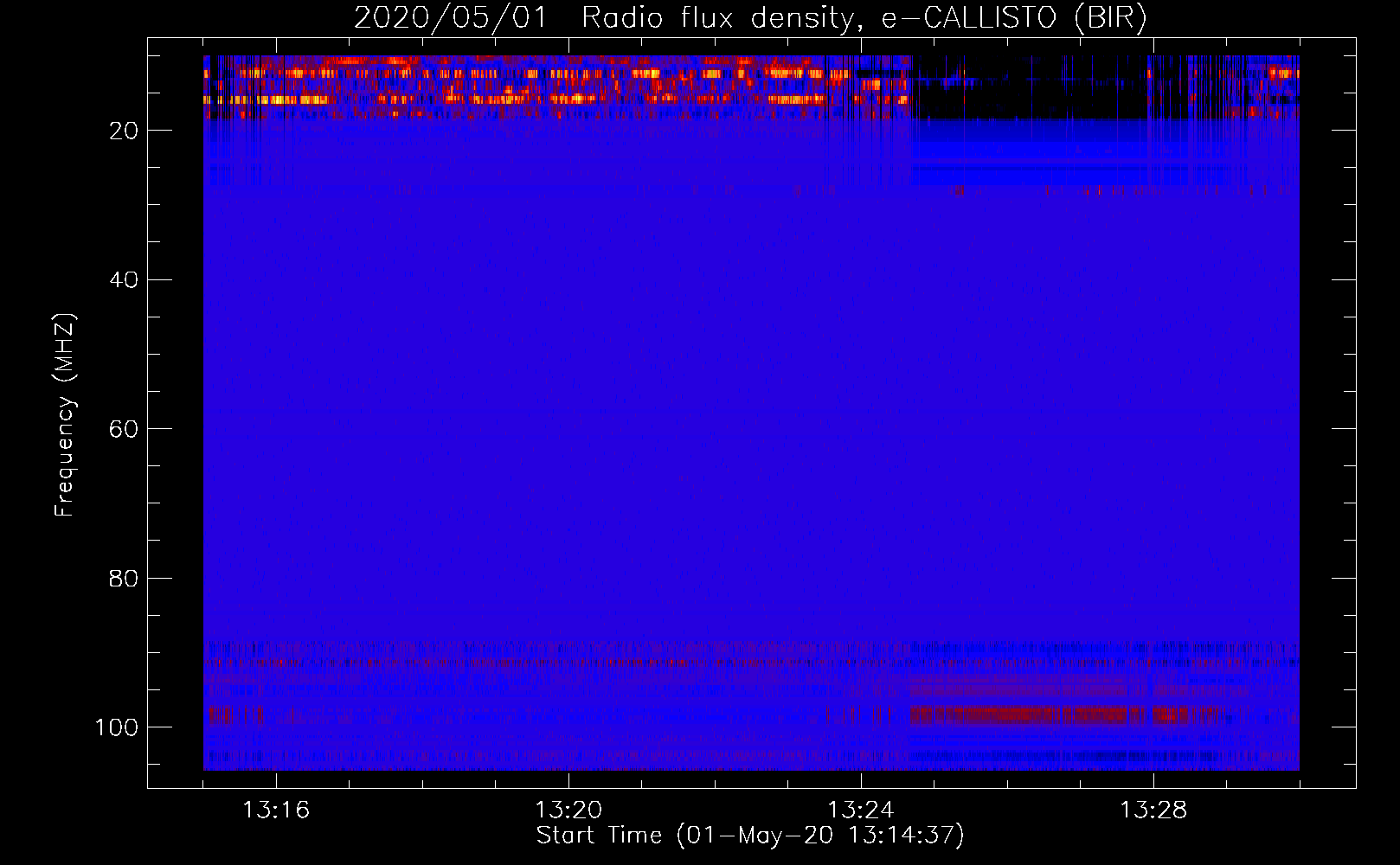
Task: Click the 'Frequency (MHZ)' axis label
Action: (x=65, y=415)
